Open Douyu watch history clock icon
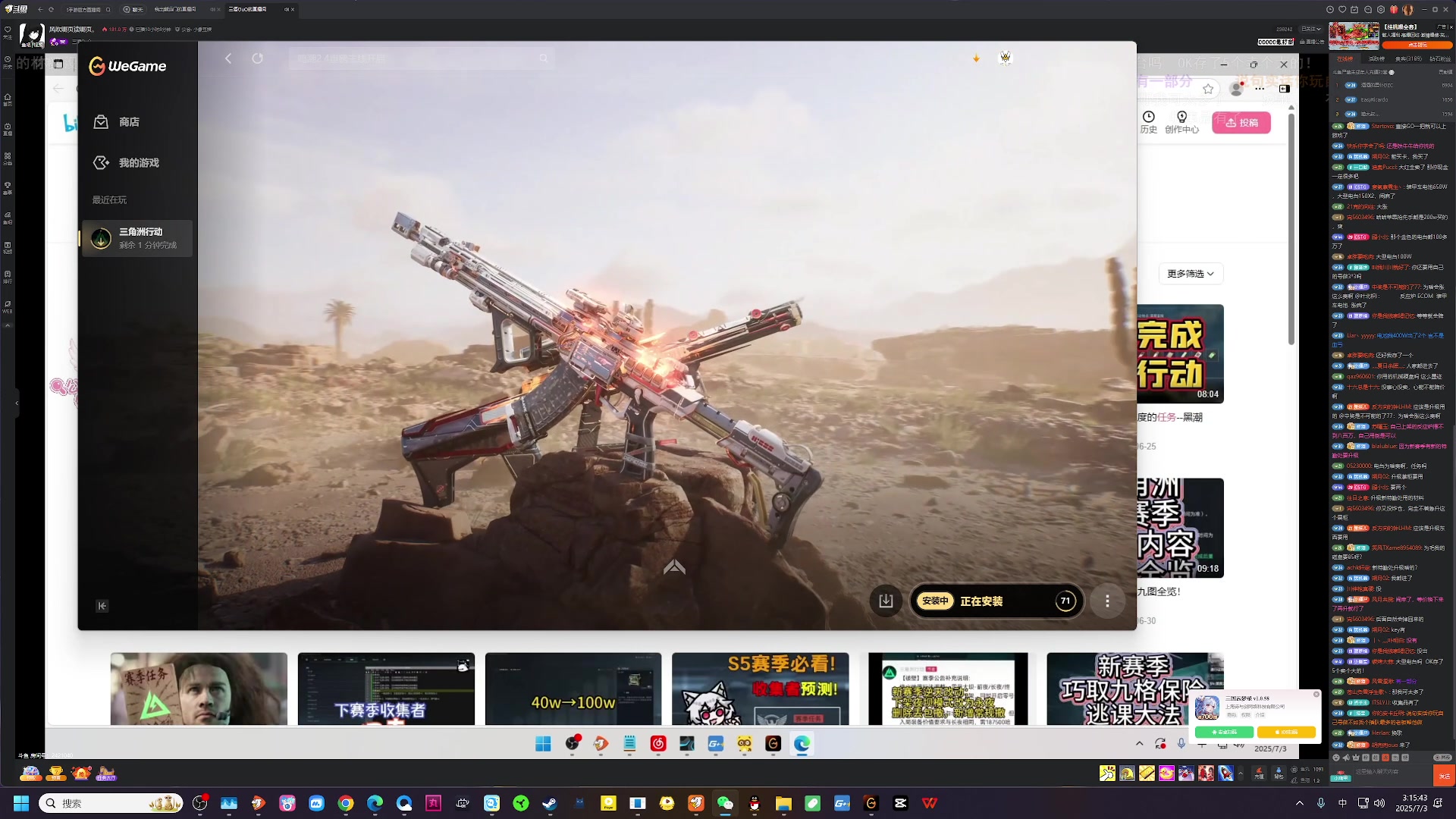 point(1329,9)
